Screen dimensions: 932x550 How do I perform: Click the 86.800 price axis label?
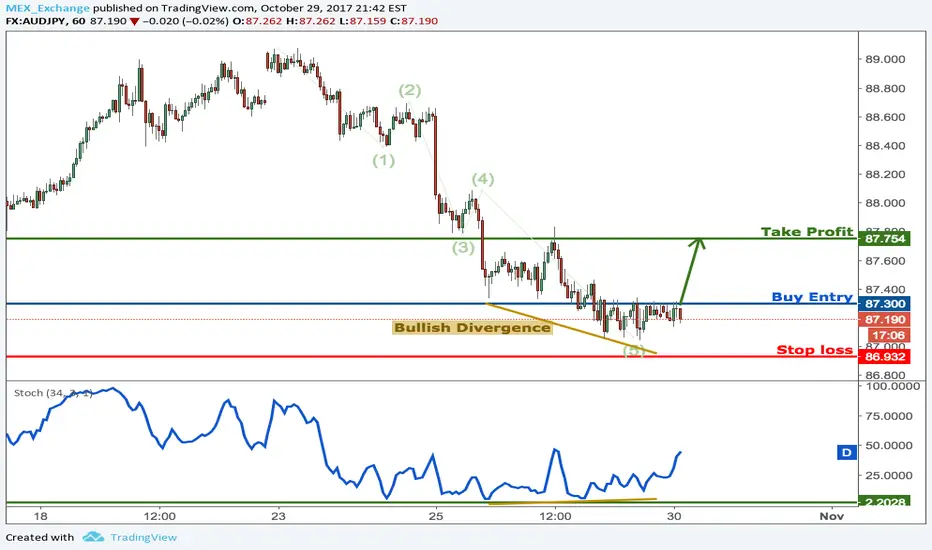pyautogui.click(x=885, y=375)
